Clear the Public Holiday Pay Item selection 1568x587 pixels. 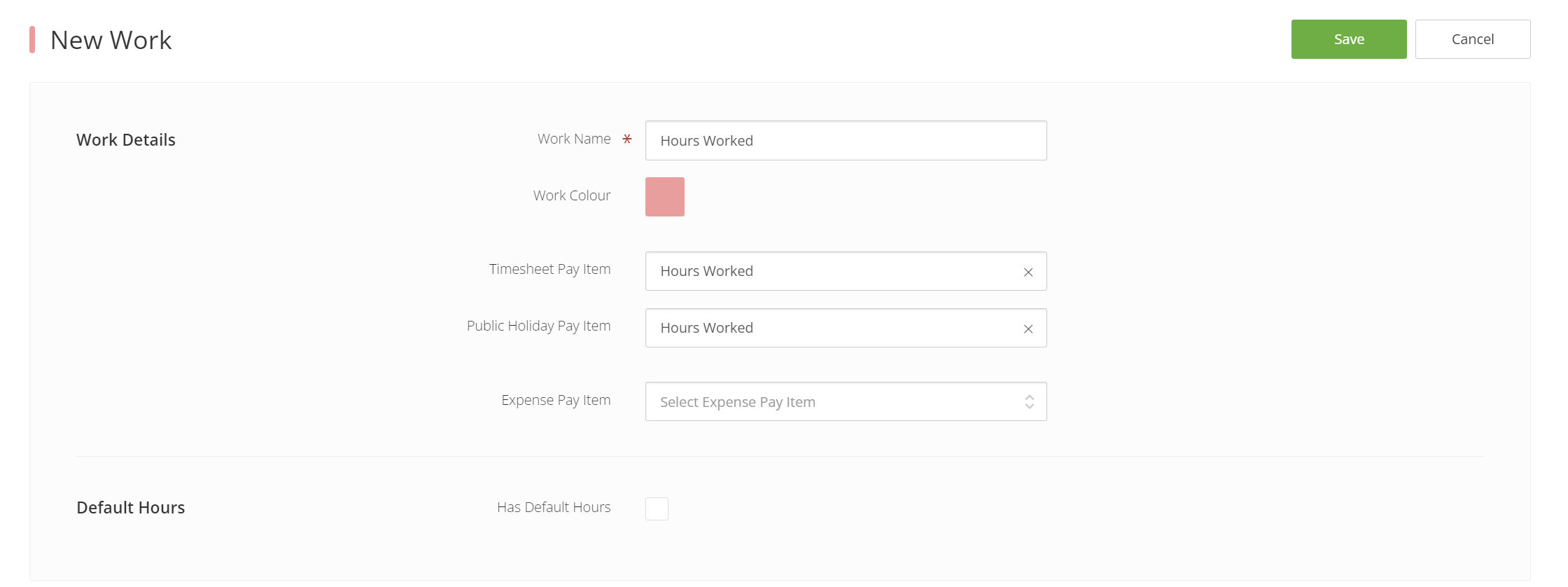[1028, 329]
